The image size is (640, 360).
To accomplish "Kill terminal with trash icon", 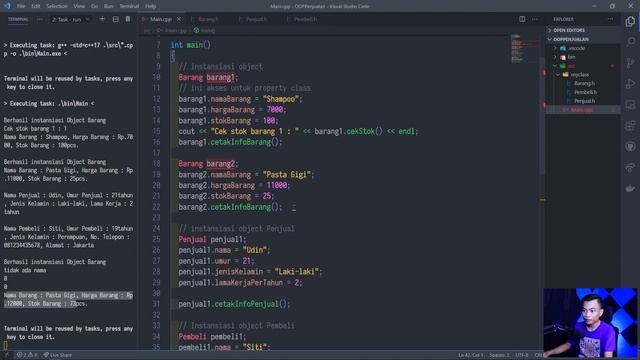I will coord(128,19).
